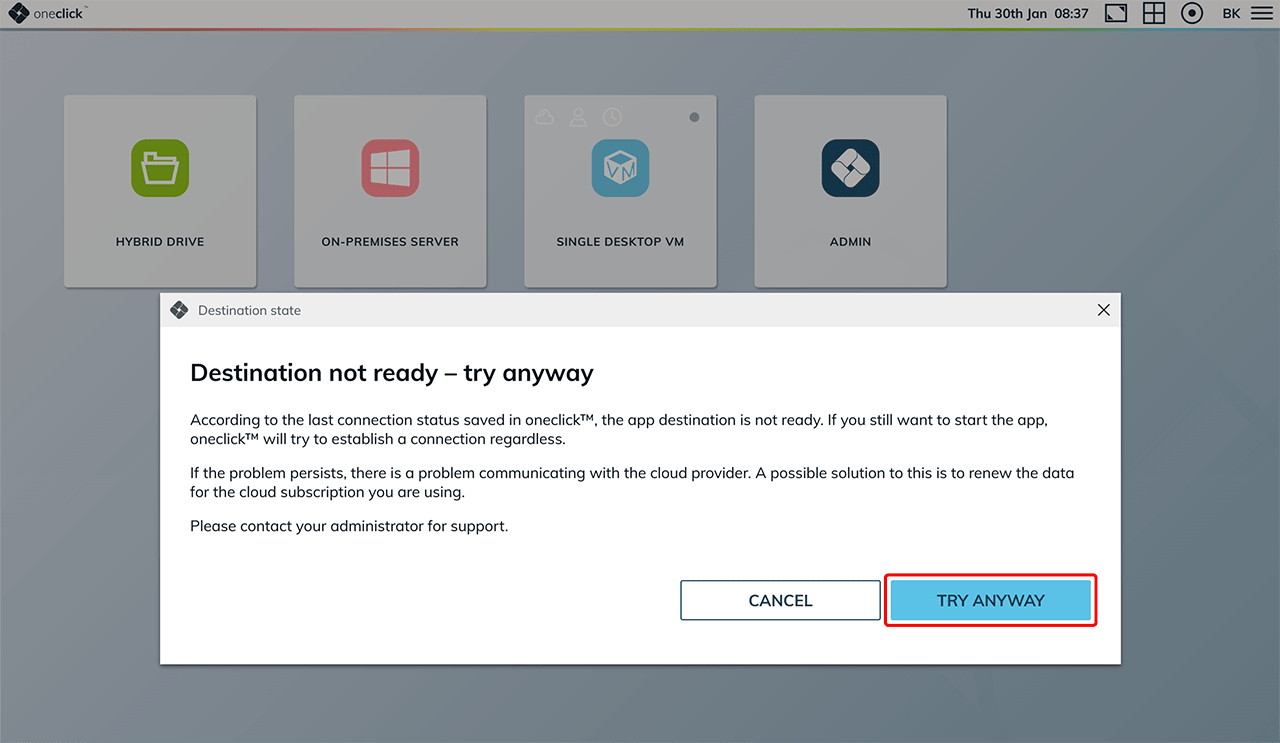Viewport: 1280px width, 743px height.
Task: Click the oneclick logo in header
Action: [45, 14]
